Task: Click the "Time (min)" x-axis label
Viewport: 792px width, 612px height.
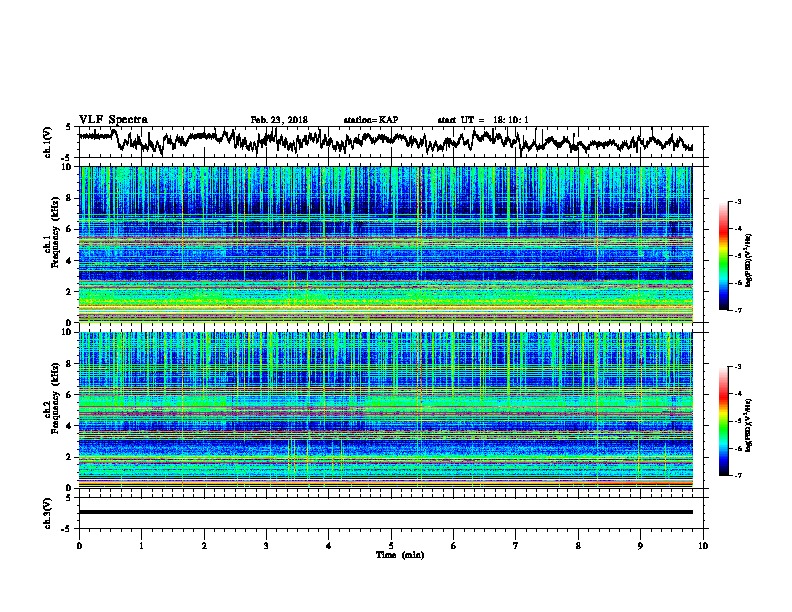Action: click(x=400, y=555)
